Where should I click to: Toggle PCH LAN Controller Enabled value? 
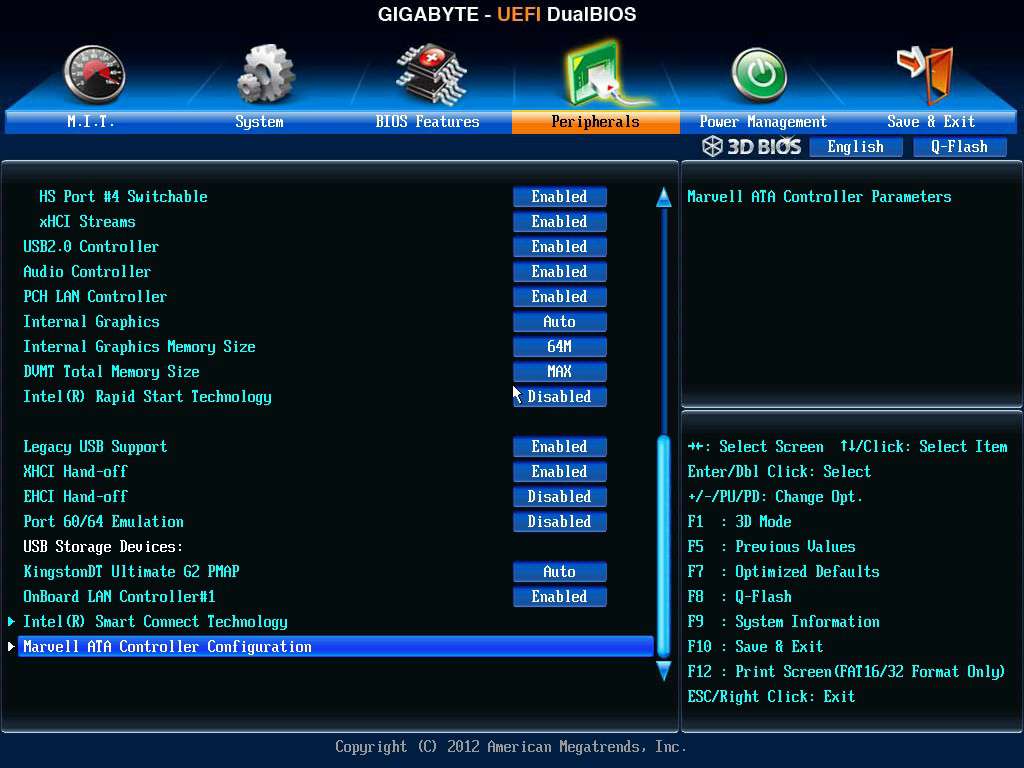click(x=560, y=296)
